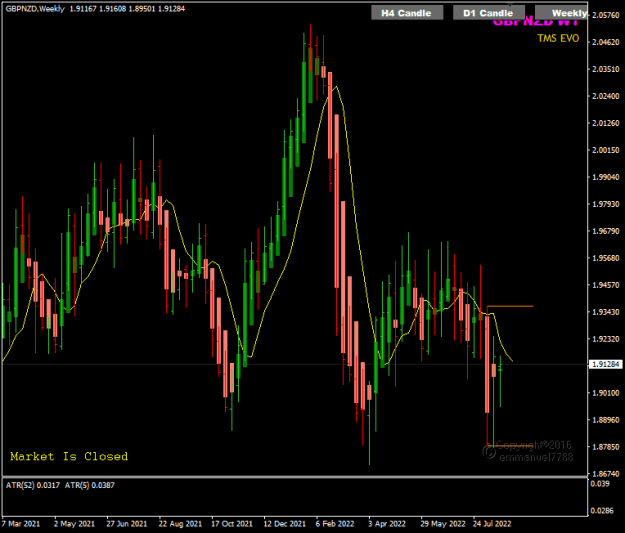Click the ATR(52) 0.0317 indicator label
The width and height of the screenshot is (625, 533).
pyautogui.click(x=33, y=485)
